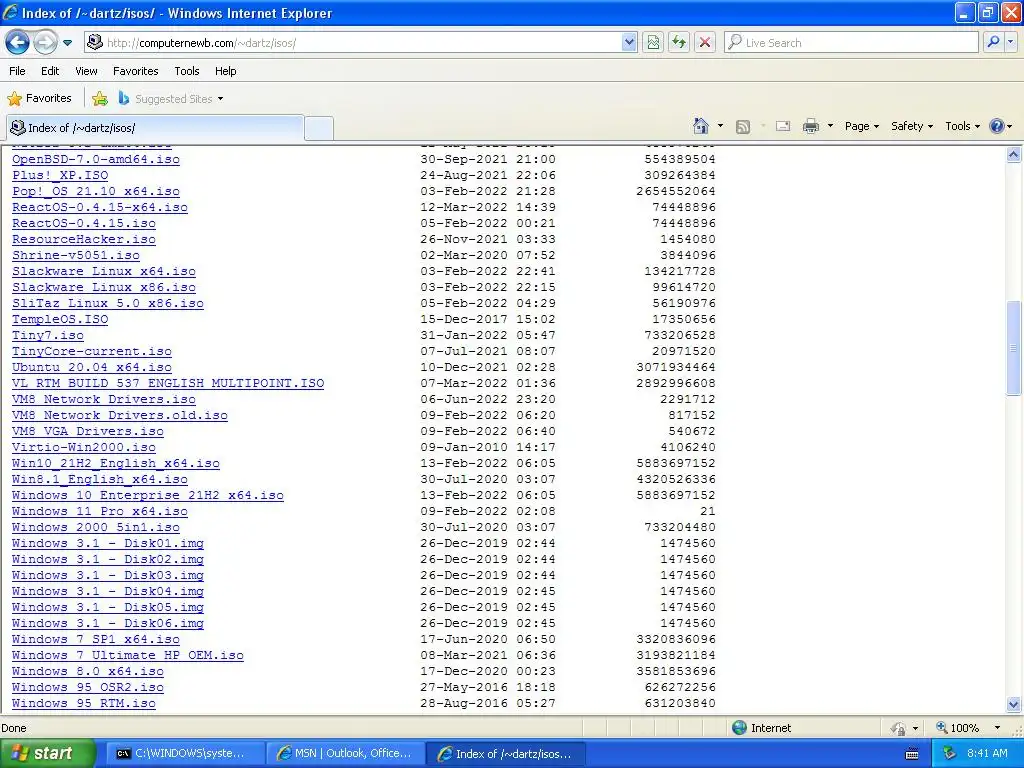
Task: Click the Add to Favorites Bar icon
Action: [99, 99]
